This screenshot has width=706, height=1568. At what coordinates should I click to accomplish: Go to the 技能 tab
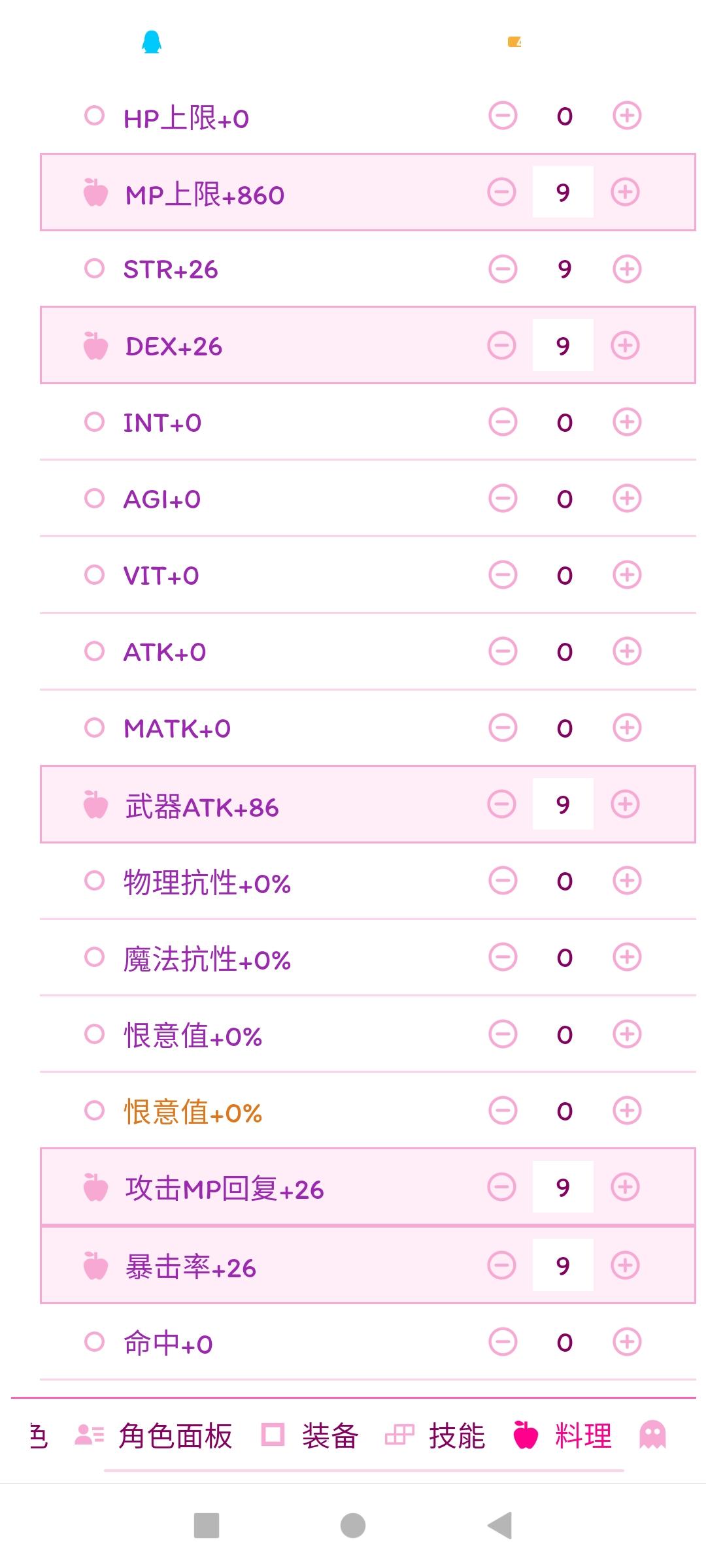pos(456,1436)
